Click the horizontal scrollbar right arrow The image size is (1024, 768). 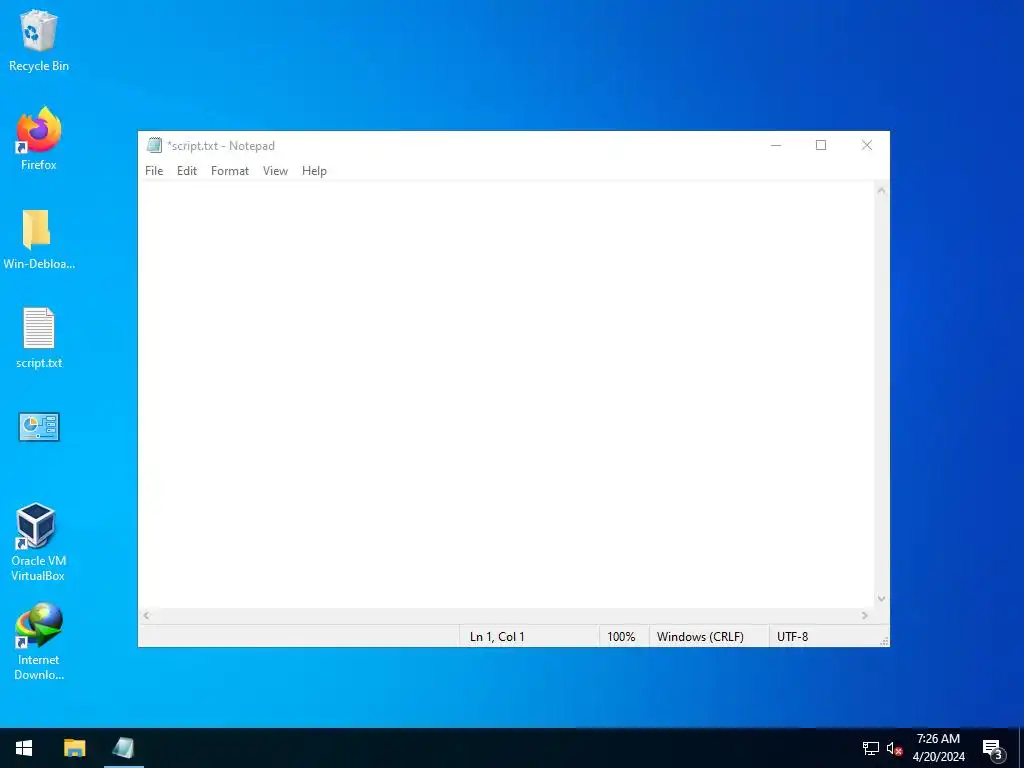click(865, 615)
